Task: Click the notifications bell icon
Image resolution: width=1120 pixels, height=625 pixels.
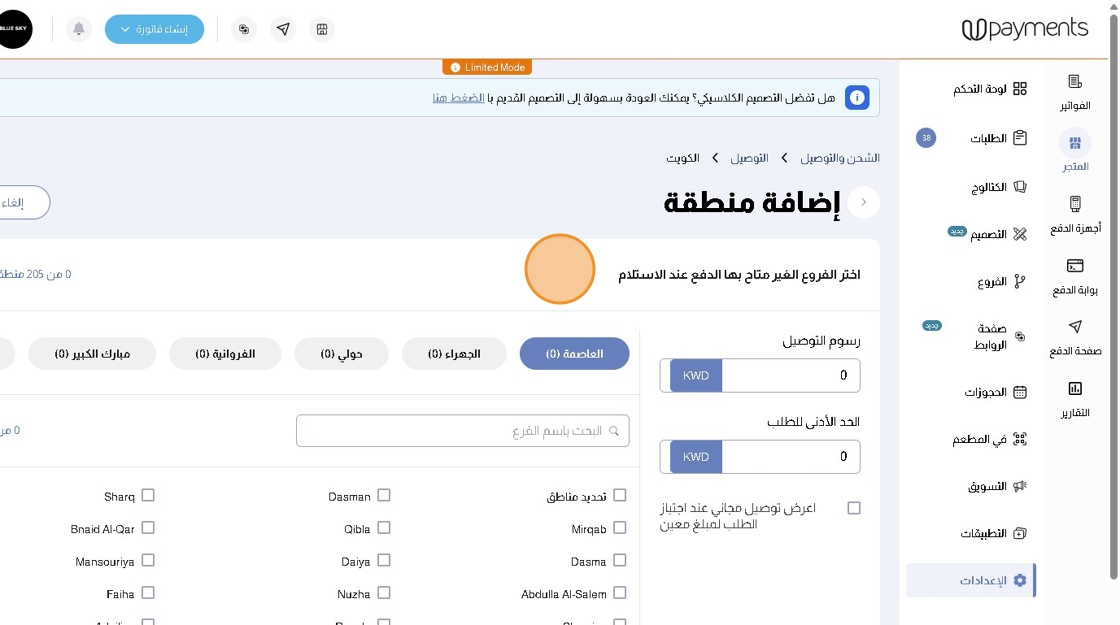Action: coord(79,29)
